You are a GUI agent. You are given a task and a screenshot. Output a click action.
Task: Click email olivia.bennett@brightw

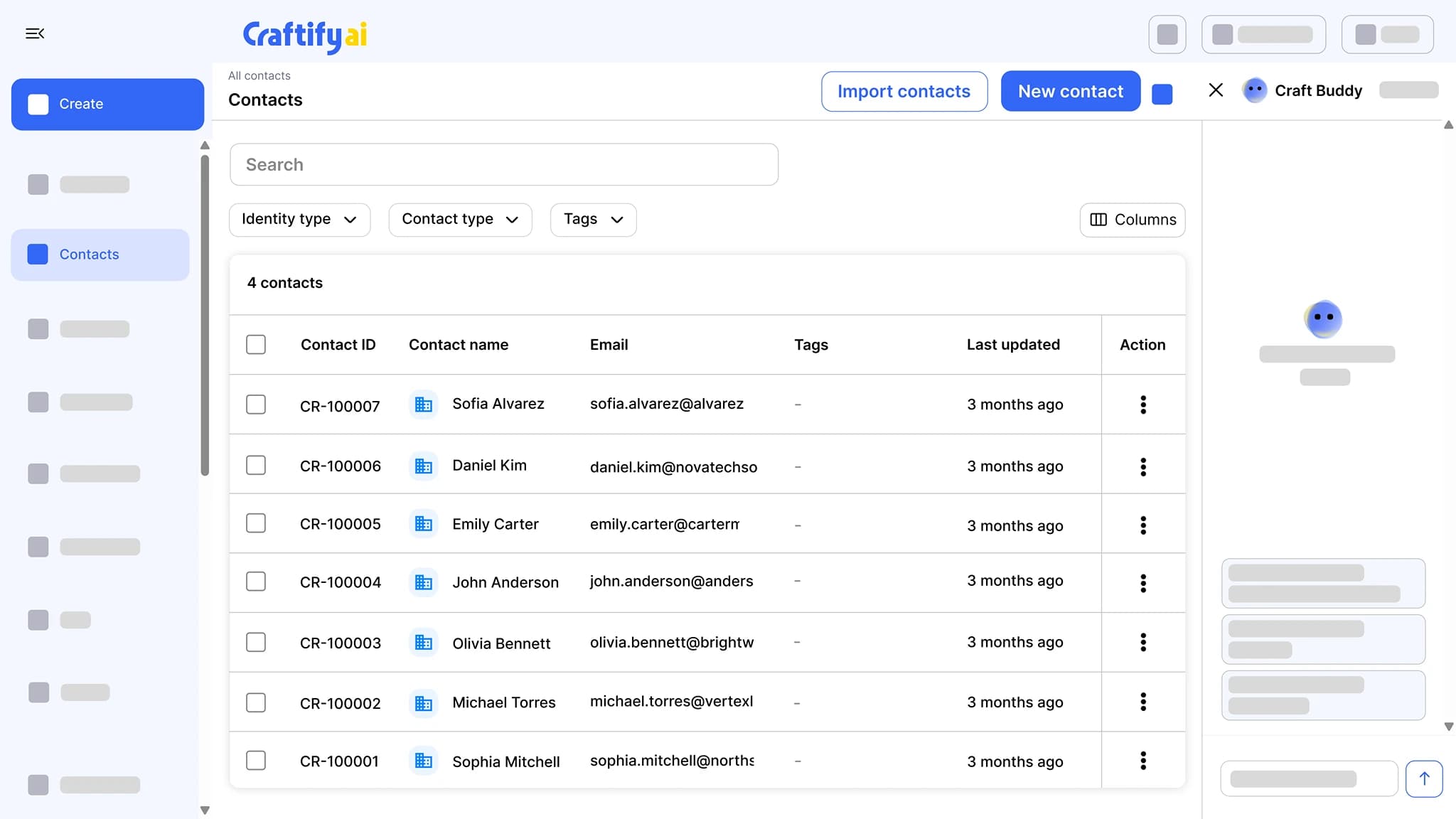tap(671, 642)
